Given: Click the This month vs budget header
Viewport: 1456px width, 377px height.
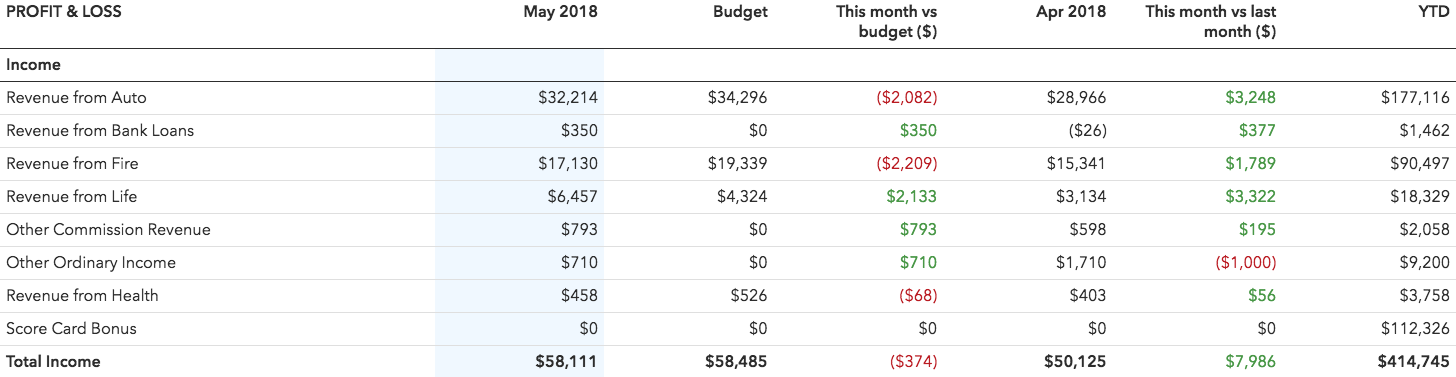Looking at the screenshot, I should 887,22.
